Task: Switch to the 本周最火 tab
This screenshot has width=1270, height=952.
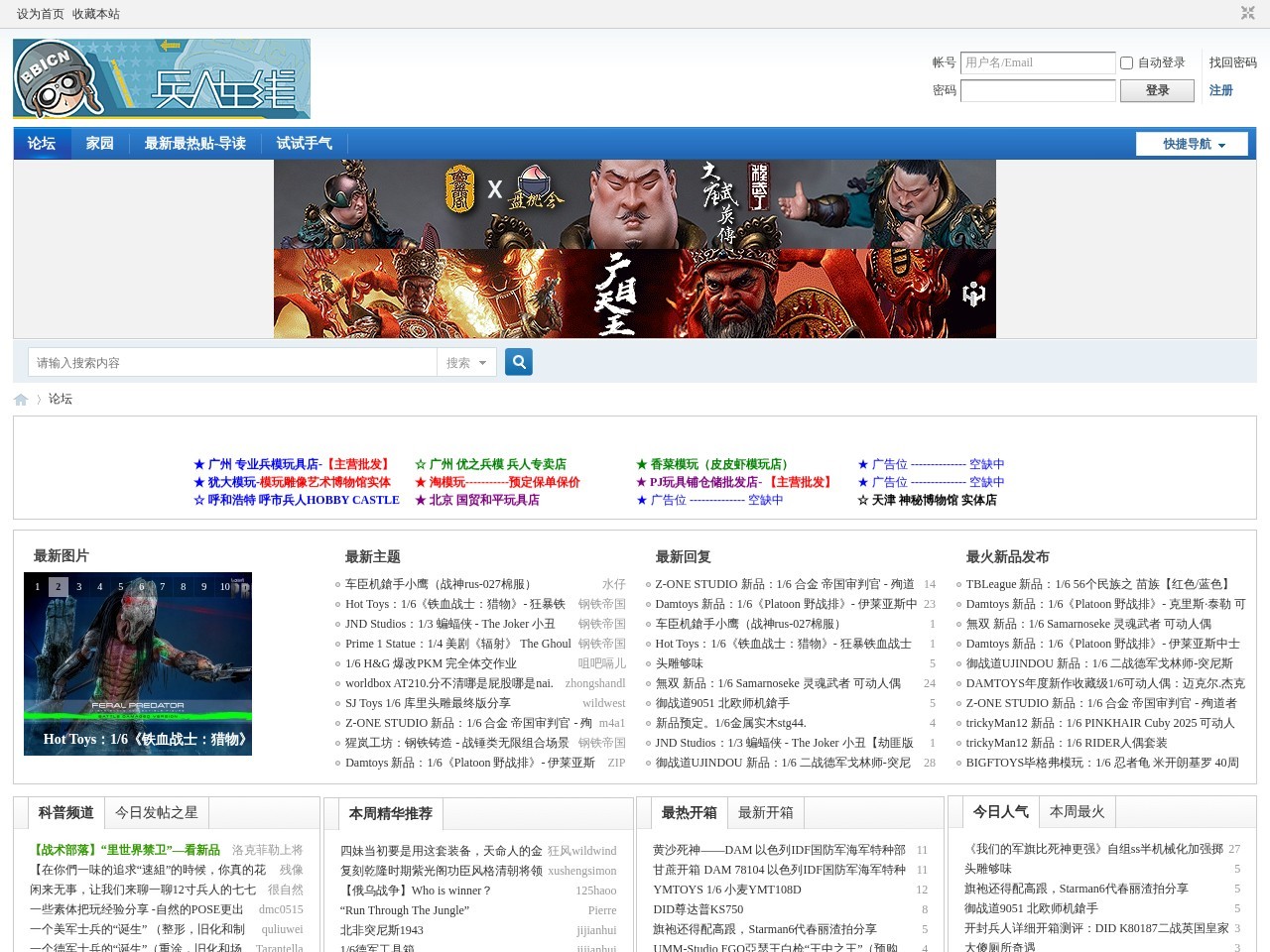Action: click(1078, 812)
